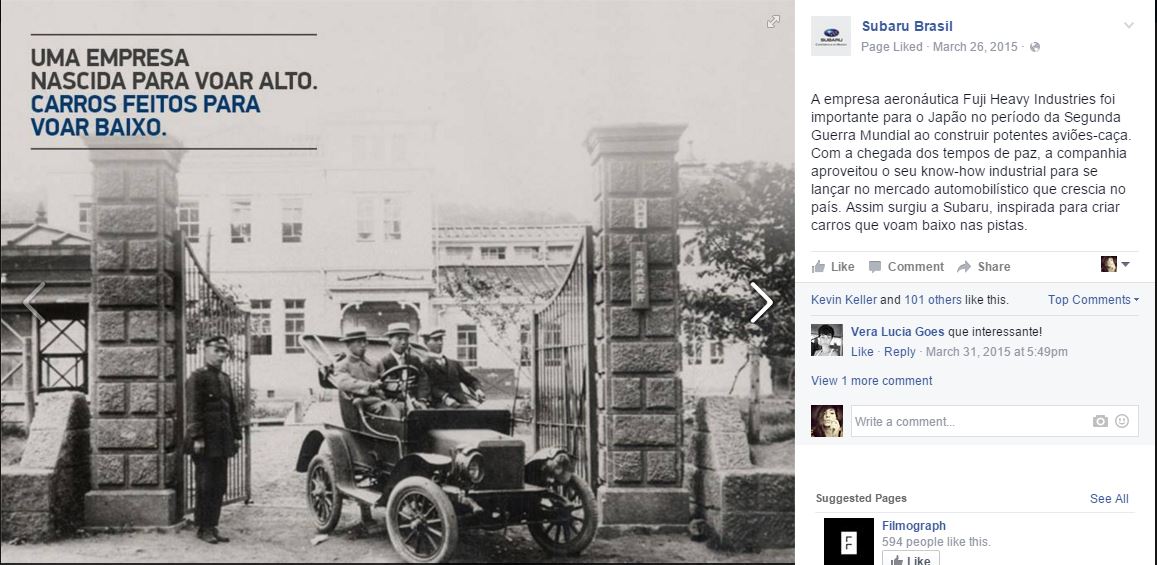This screenshot has width=1157, height=565.
Task: Click See All suggested pages link
Action: (x=1109, y=499)
